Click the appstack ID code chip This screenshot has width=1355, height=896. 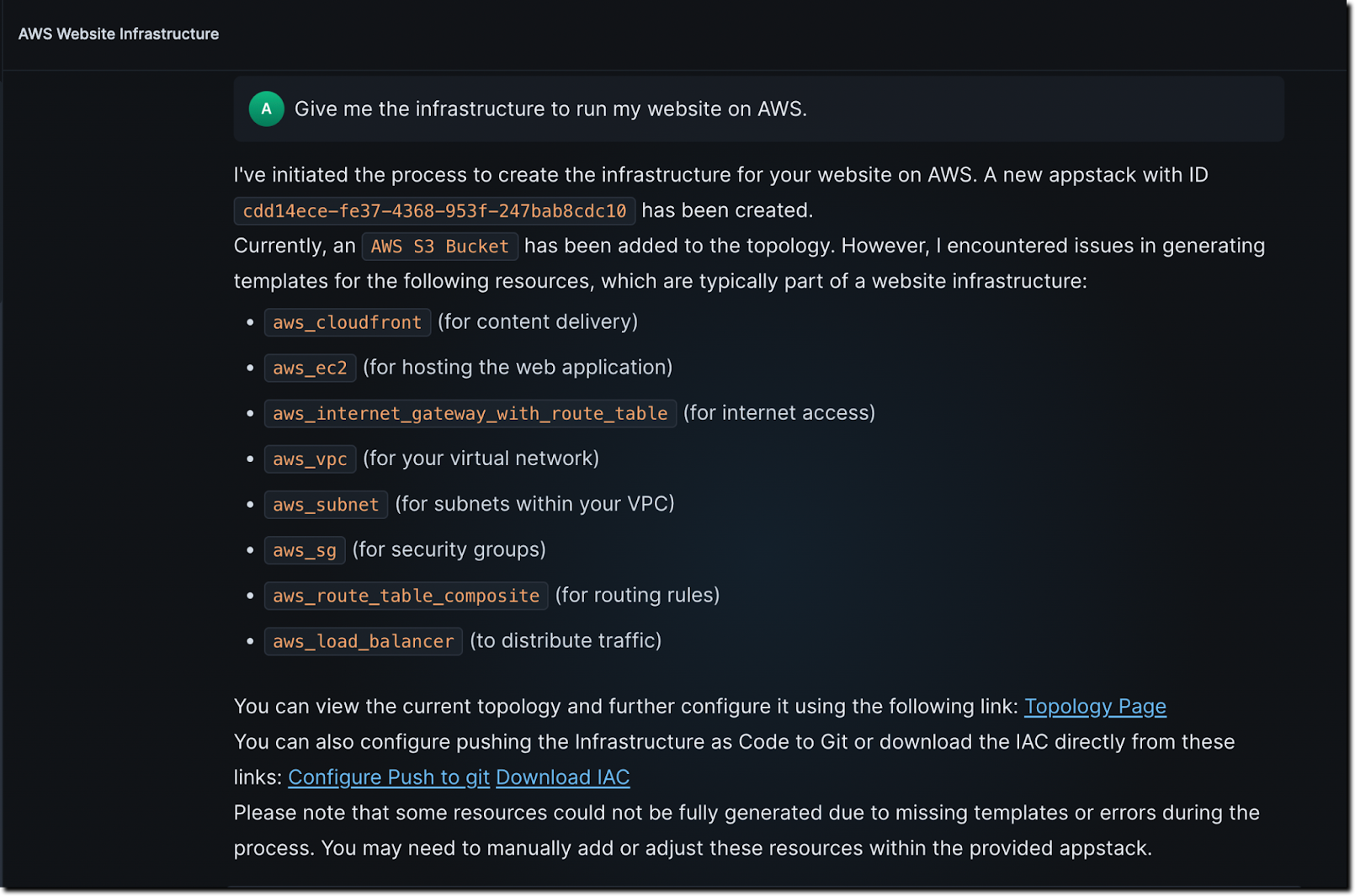[x=434, y=210]
